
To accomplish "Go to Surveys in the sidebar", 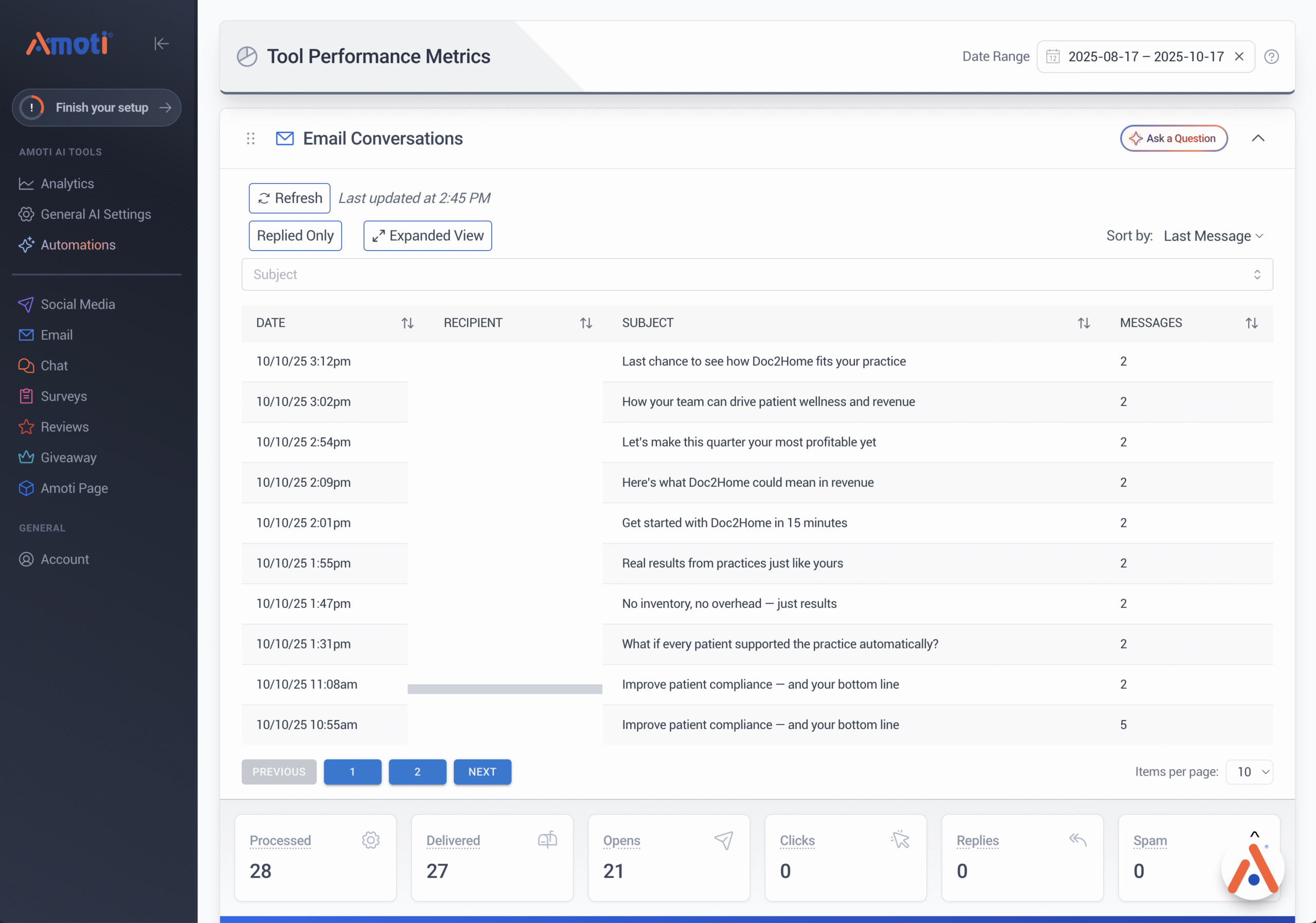I will (x=64, y=396).
